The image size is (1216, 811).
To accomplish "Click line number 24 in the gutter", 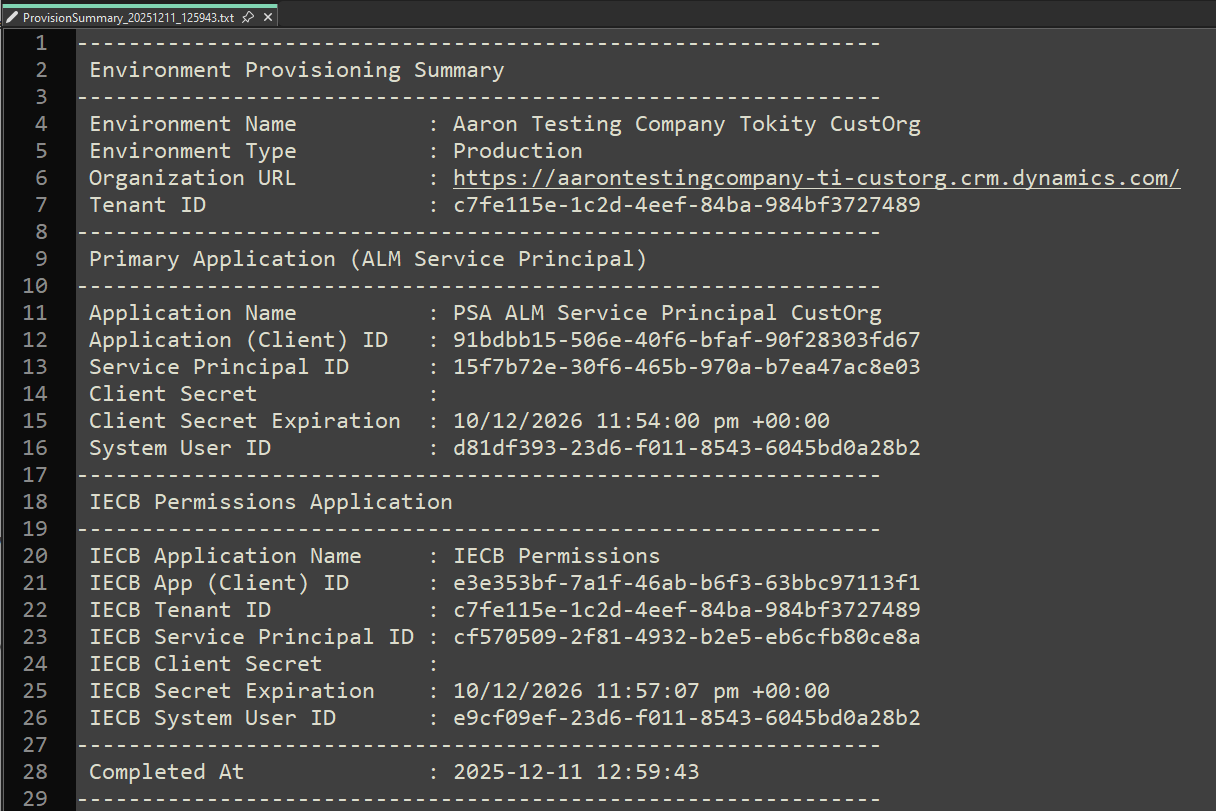I will coord(34,664).
